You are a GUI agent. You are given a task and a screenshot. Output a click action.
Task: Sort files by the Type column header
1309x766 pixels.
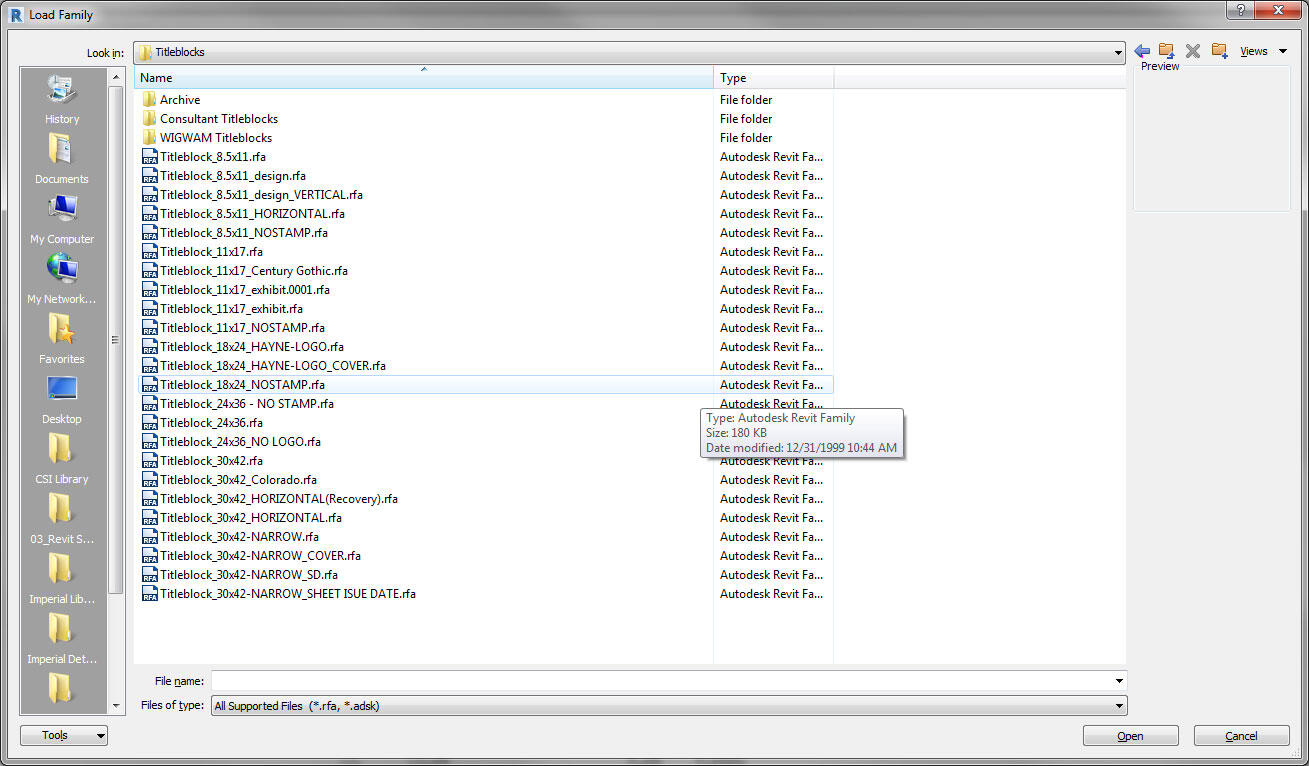point(774,78)
